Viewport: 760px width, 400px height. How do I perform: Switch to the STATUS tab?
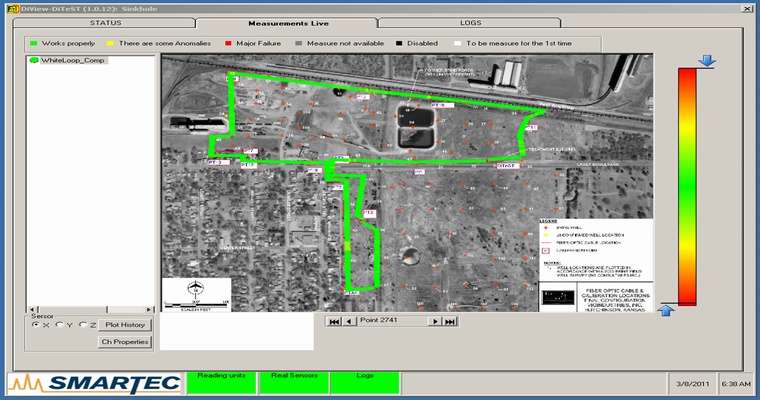105,21
